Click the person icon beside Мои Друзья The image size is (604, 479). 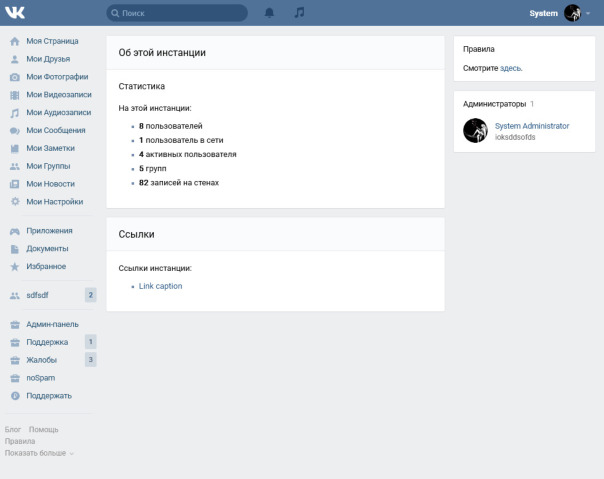[x=15, y=59]
